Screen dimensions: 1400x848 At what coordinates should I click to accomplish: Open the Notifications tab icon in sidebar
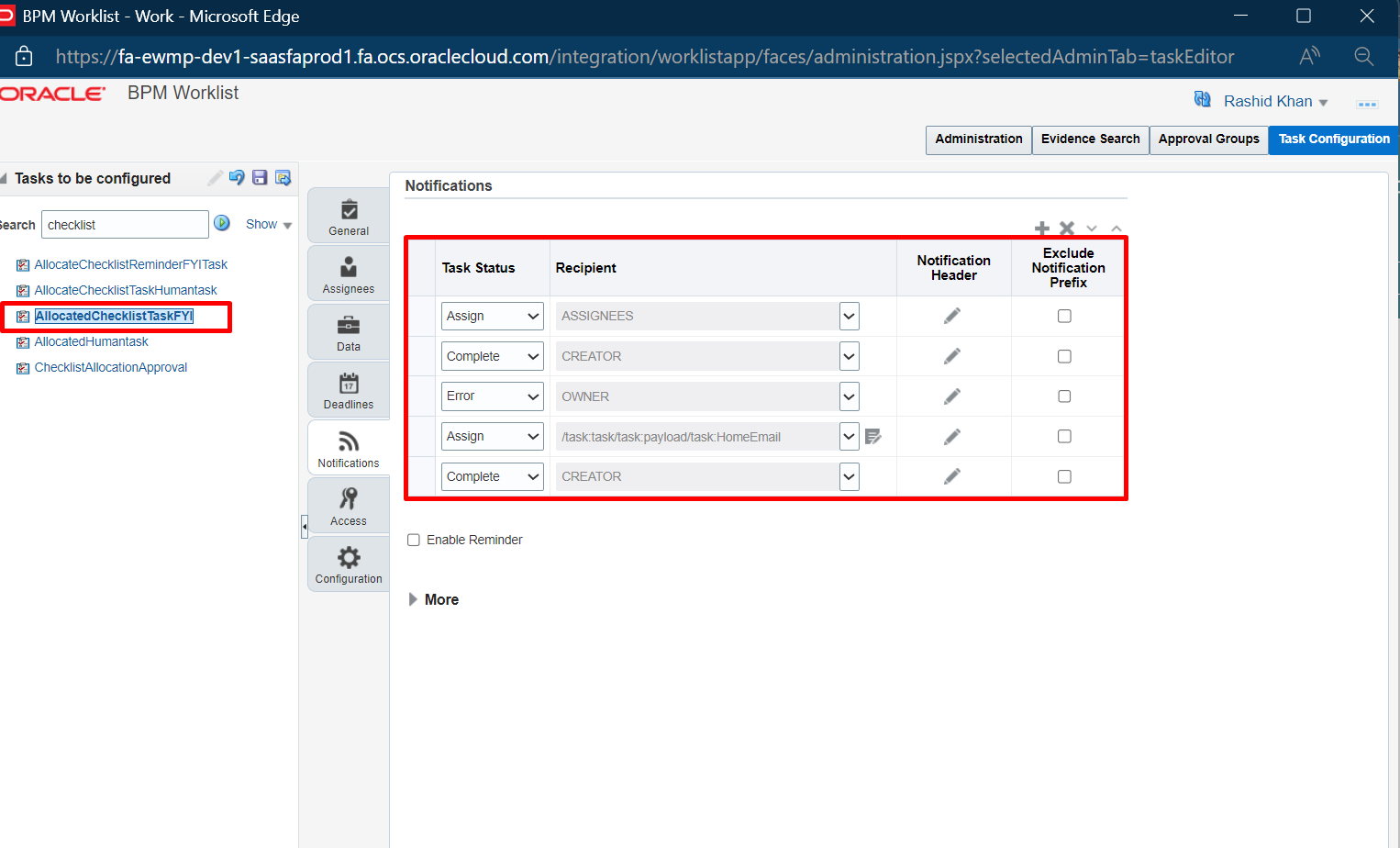pos(348,447)
